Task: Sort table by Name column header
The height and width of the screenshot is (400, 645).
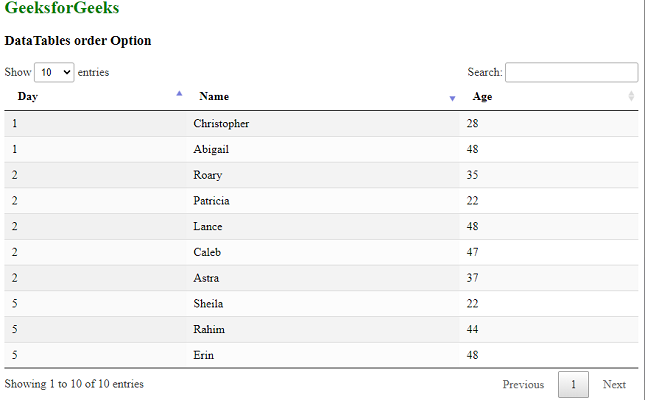Action: coord(214,97)
